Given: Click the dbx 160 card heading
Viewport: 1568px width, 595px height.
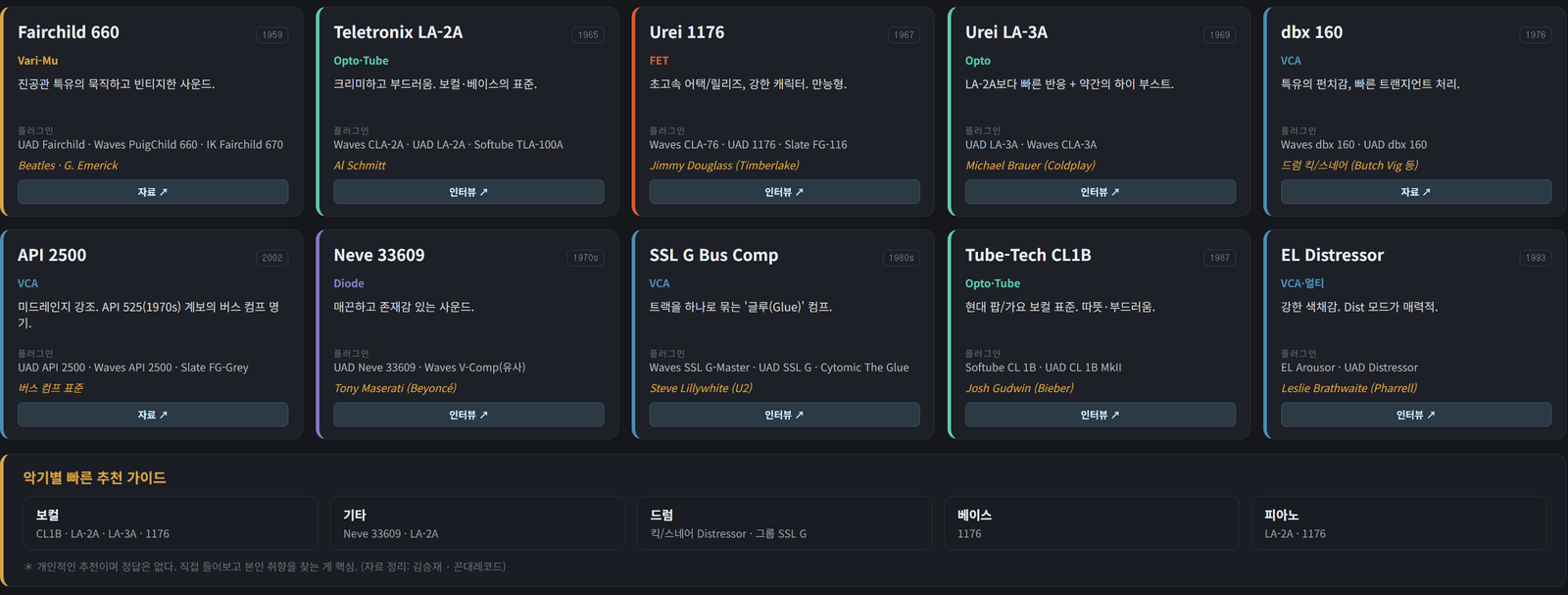Looking at the screenshot, I should (1311, 32).
